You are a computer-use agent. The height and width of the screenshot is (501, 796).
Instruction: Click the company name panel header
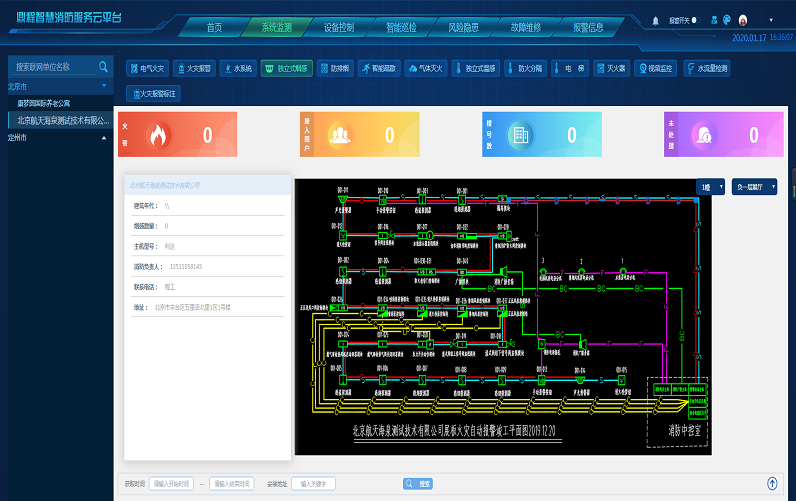tap(208, 185)
